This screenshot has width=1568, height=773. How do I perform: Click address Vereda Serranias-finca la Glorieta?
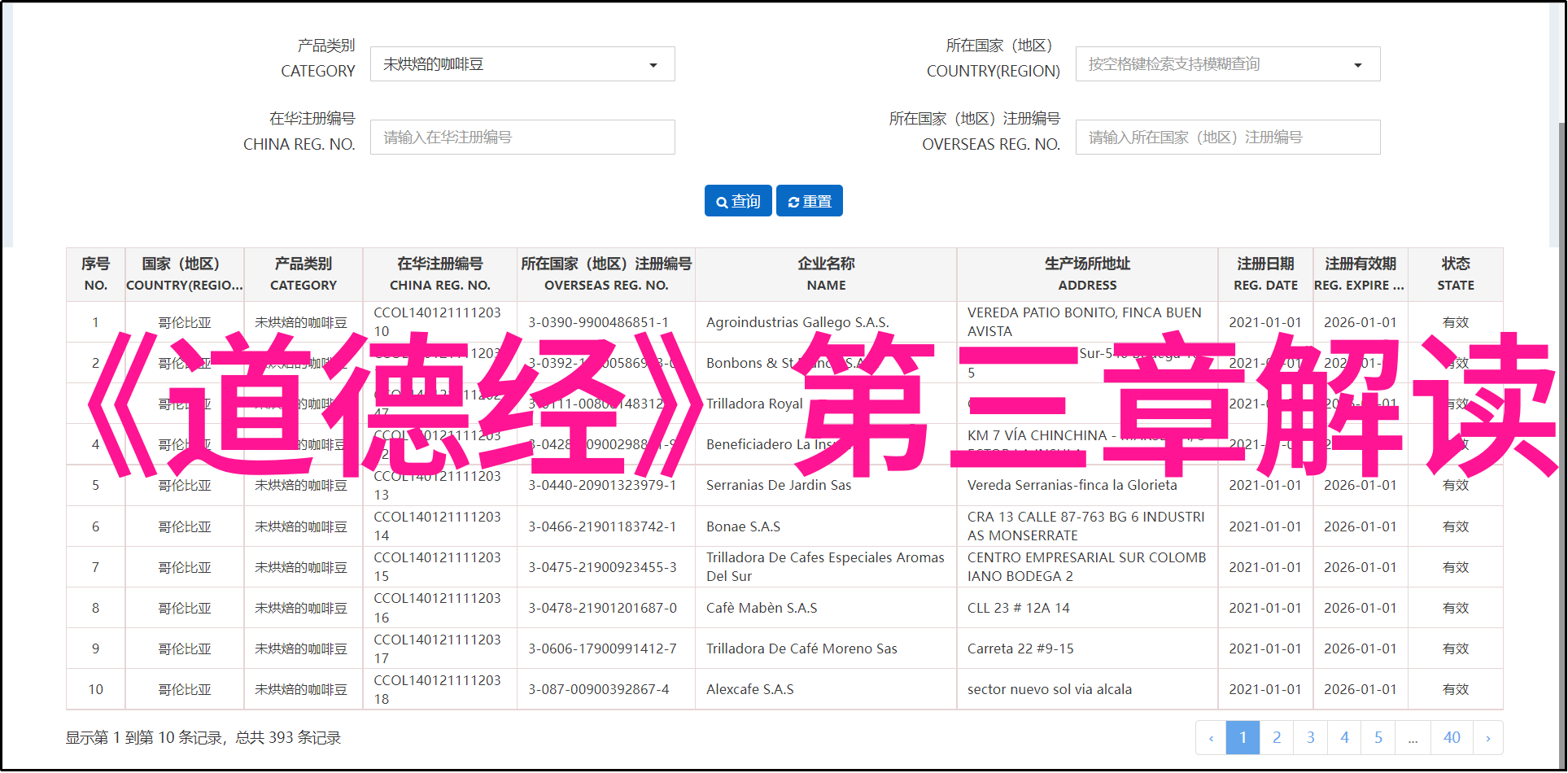pos(1072,485)
